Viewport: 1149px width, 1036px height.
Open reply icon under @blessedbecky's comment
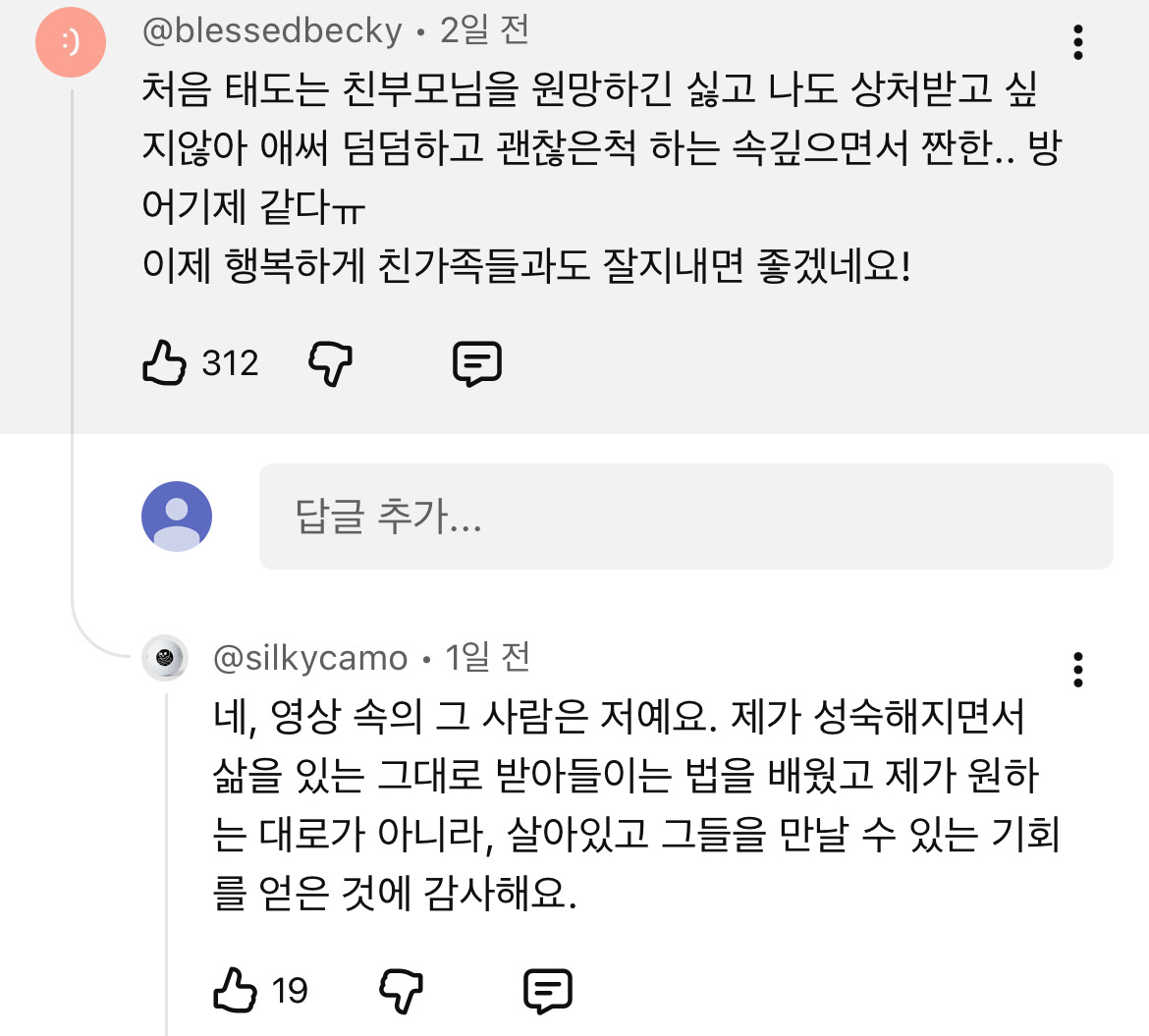click(x=478, y=362)
